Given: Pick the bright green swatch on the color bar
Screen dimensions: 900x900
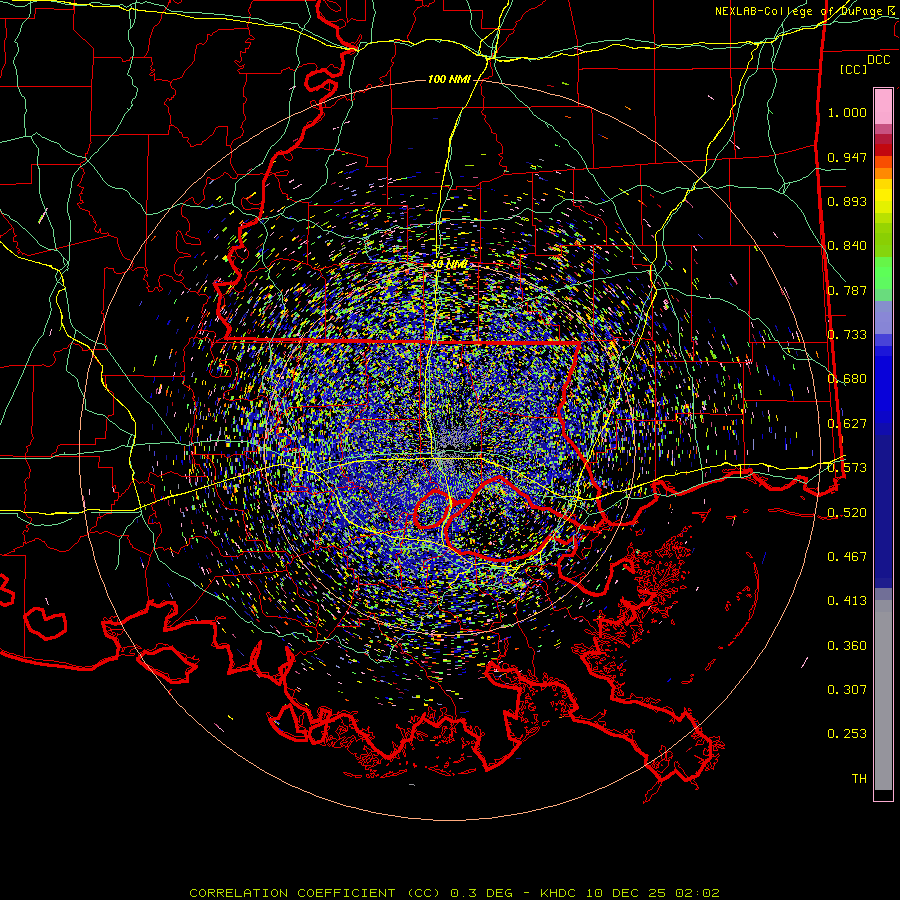Looking at the screenshot, I should click(x=883, y=273).
